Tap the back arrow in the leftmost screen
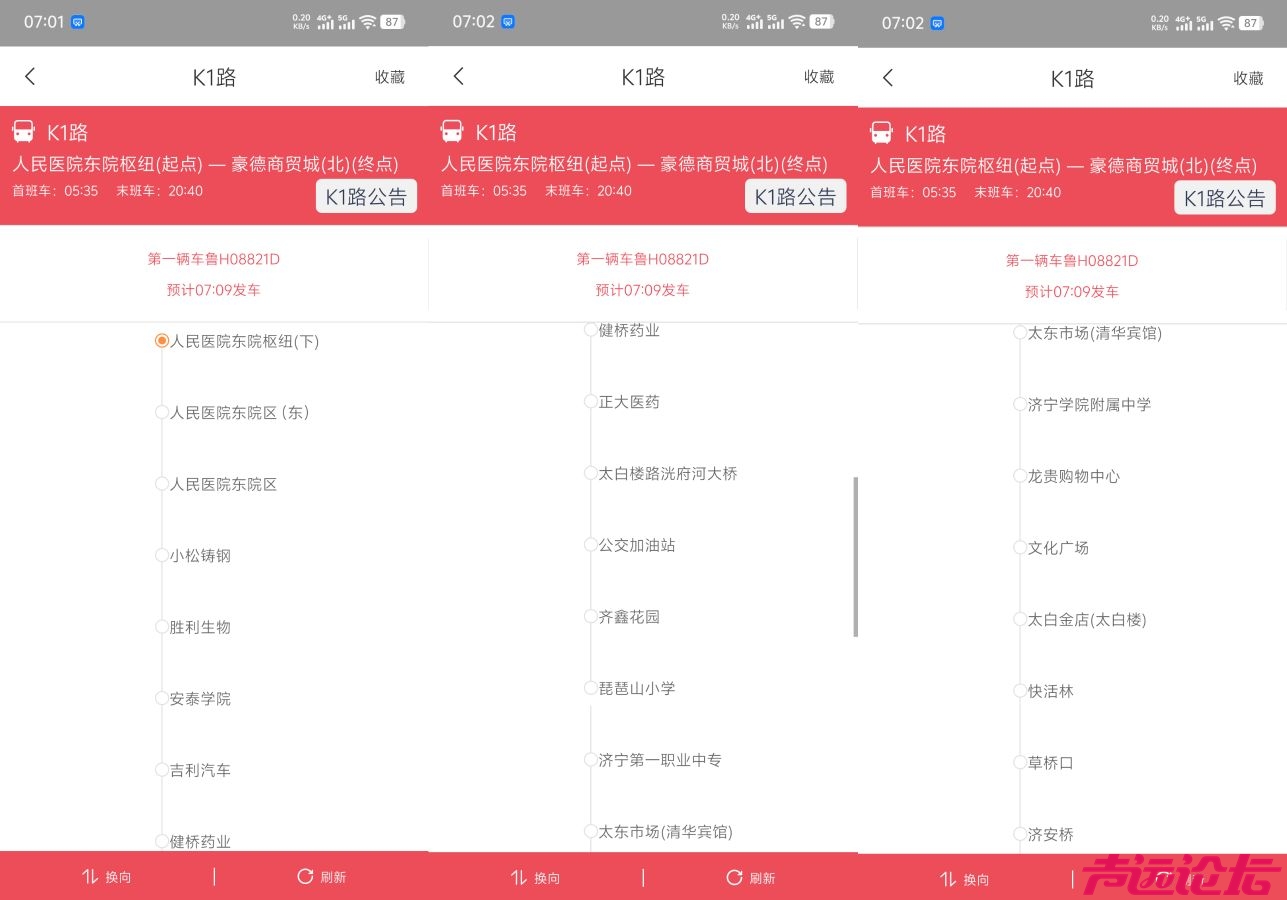The image size is (1287, 900). tap(30, 77)
